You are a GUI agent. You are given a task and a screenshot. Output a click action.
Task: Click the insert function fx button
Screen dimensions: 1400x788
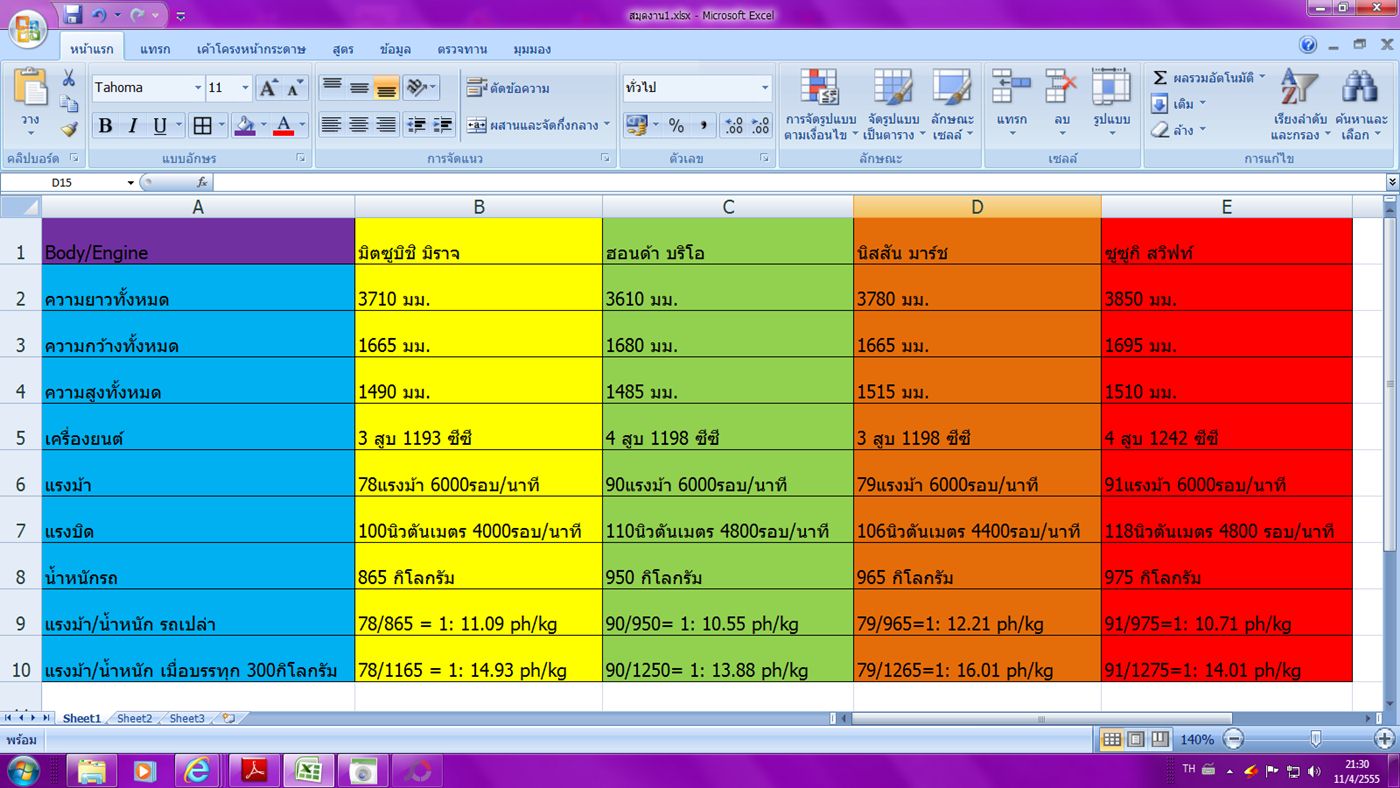point(201,183)
